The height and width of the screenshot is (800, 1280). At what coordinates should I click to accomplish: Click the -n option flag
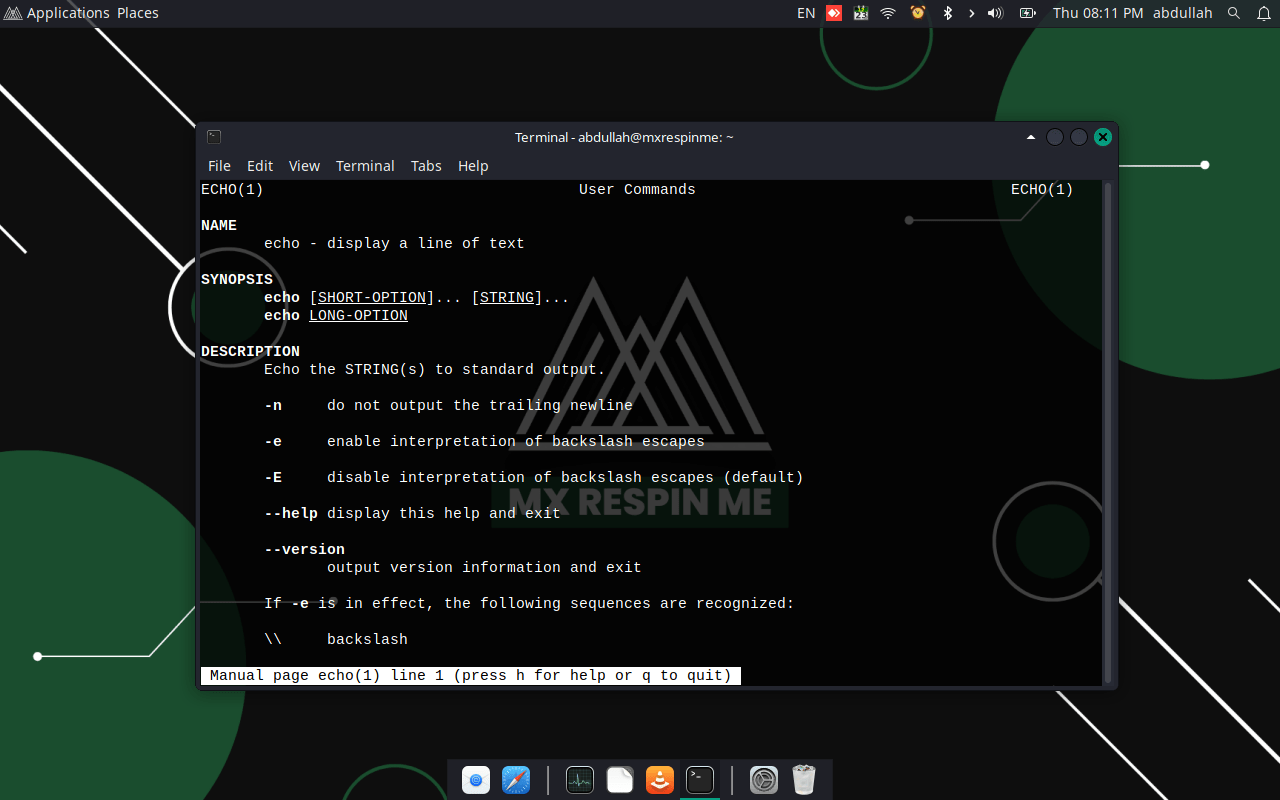coord(273,406)
